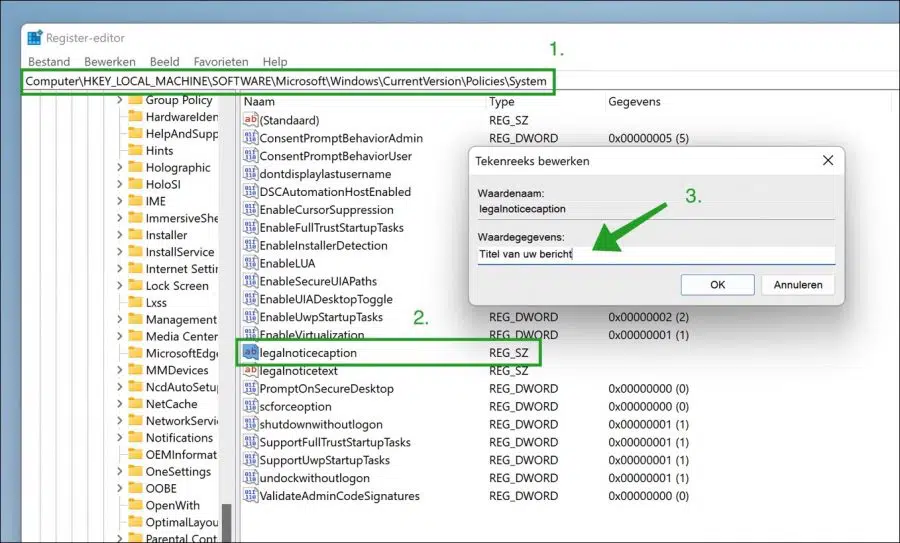Click the tree pane vertical scrollbar thumb
Screen dimensions: 900x543
click(x=227, y=522)
